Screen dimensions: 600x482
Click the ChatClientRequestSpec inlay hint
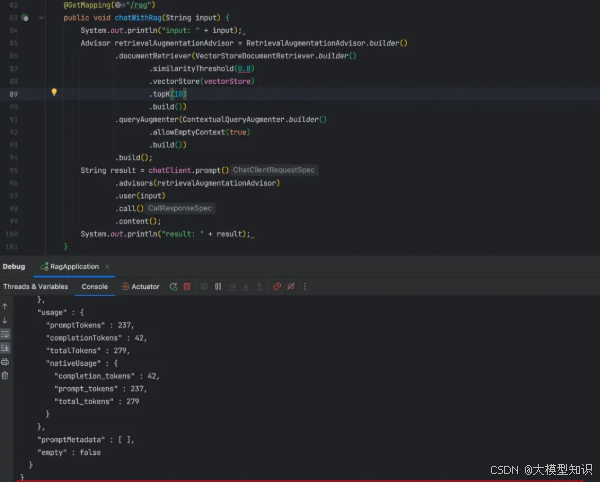(274, 170)
